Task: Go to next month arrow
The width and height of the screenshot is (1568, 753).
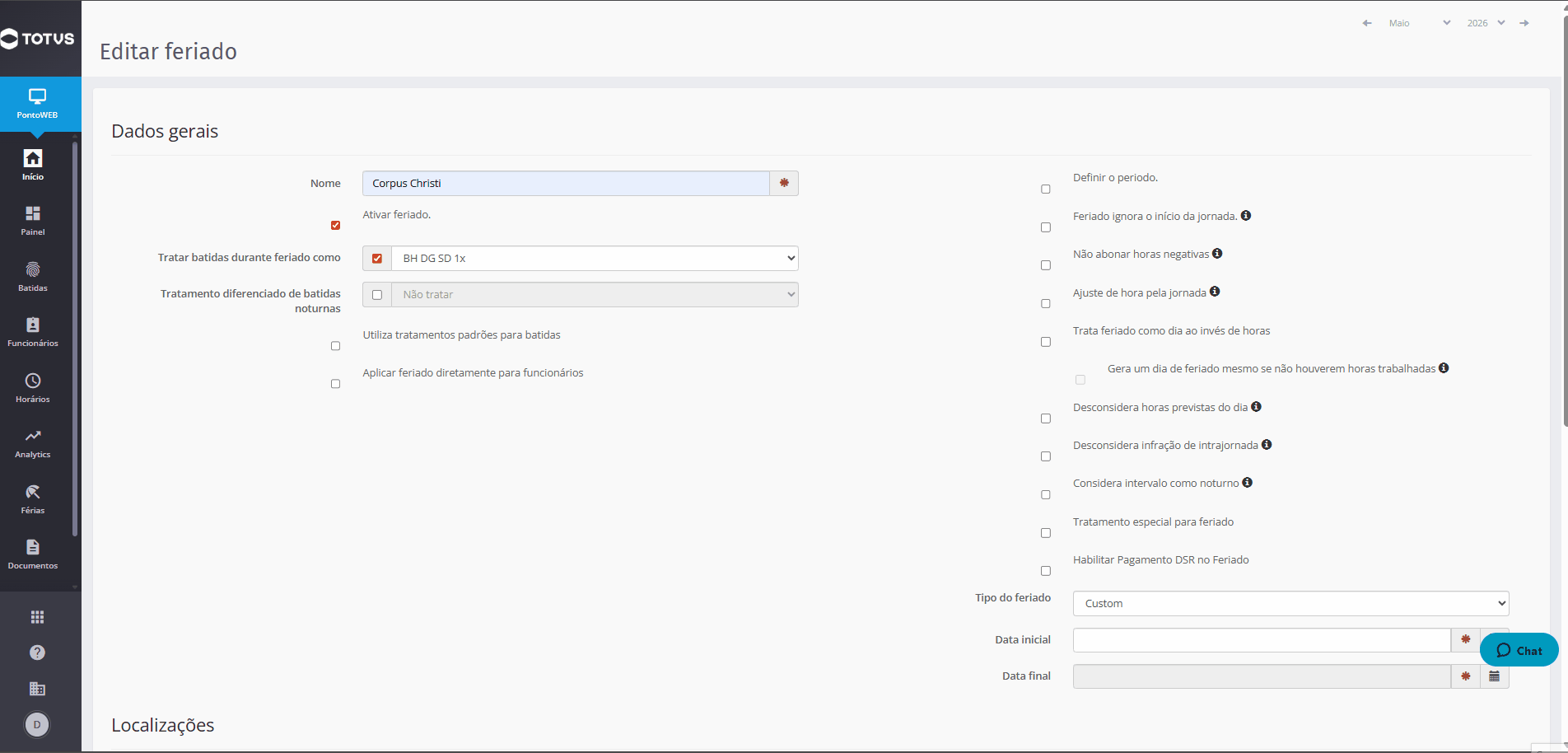Action: 1524,23
